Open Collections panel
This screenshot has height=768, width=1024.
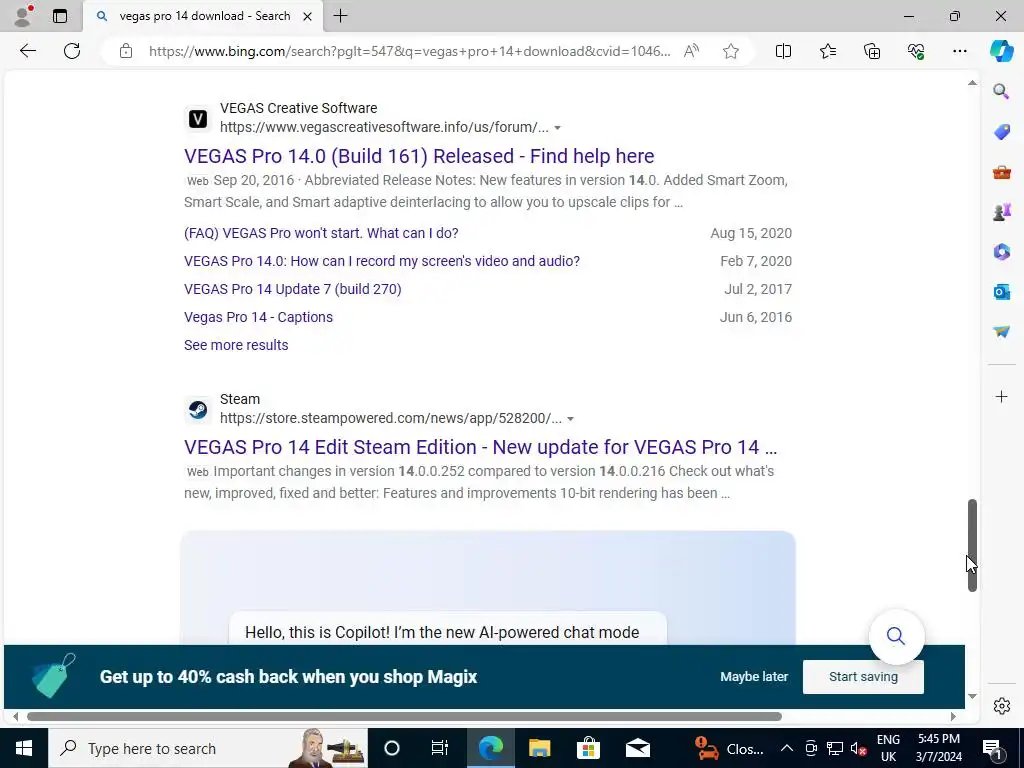pos(872,51)
